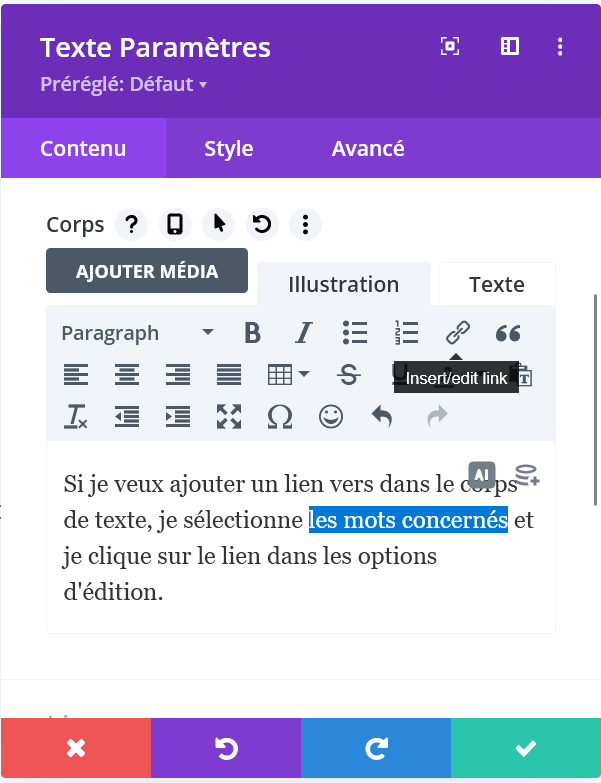
Task: Open the Paragraph format dropdown
Action: [x=137, y=333]
